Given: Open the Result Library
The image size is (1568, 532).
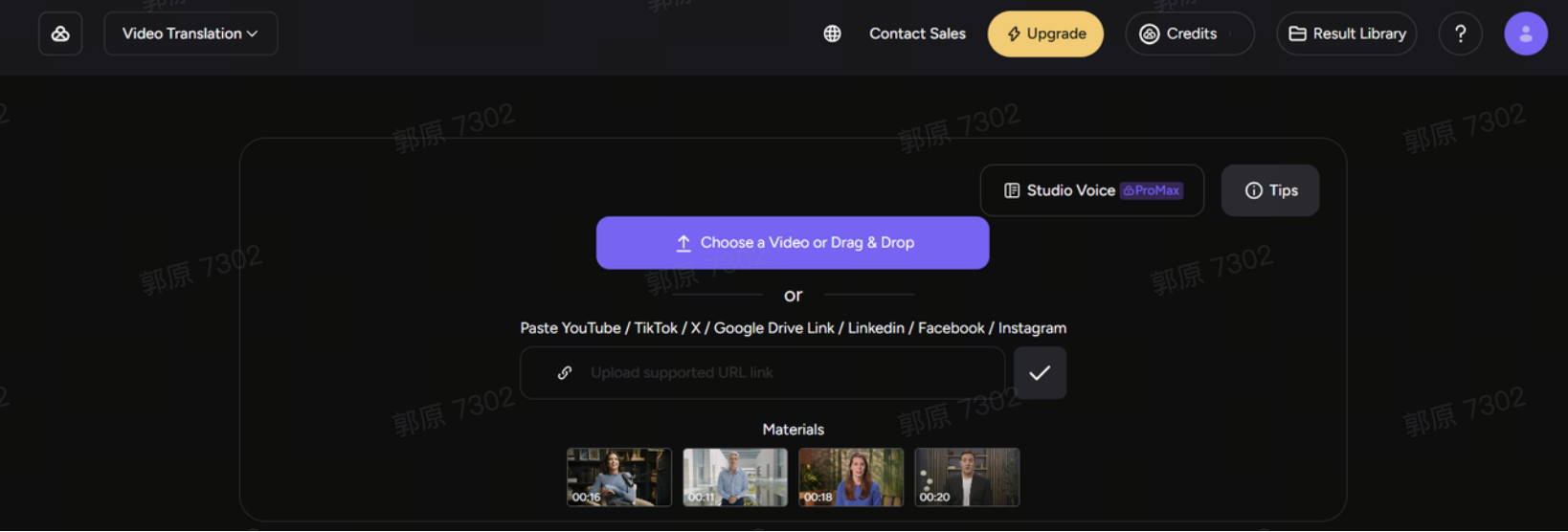Looking at the screenshot, I should click(1346, 33).
